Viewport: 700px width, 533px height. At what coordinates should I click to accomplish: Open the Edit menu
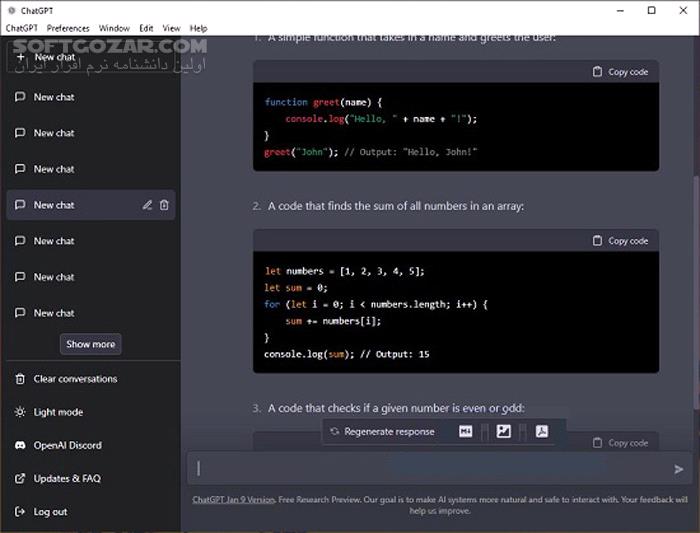click(146, 28)
